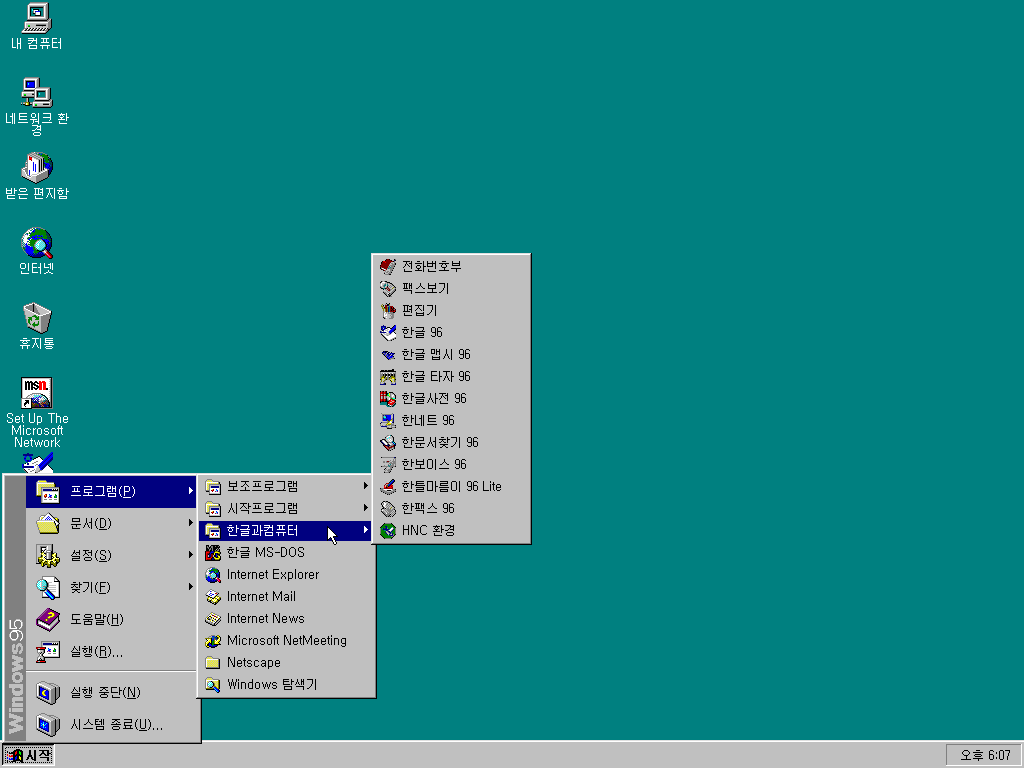Click the 시작 Start button

pos(28,756)
